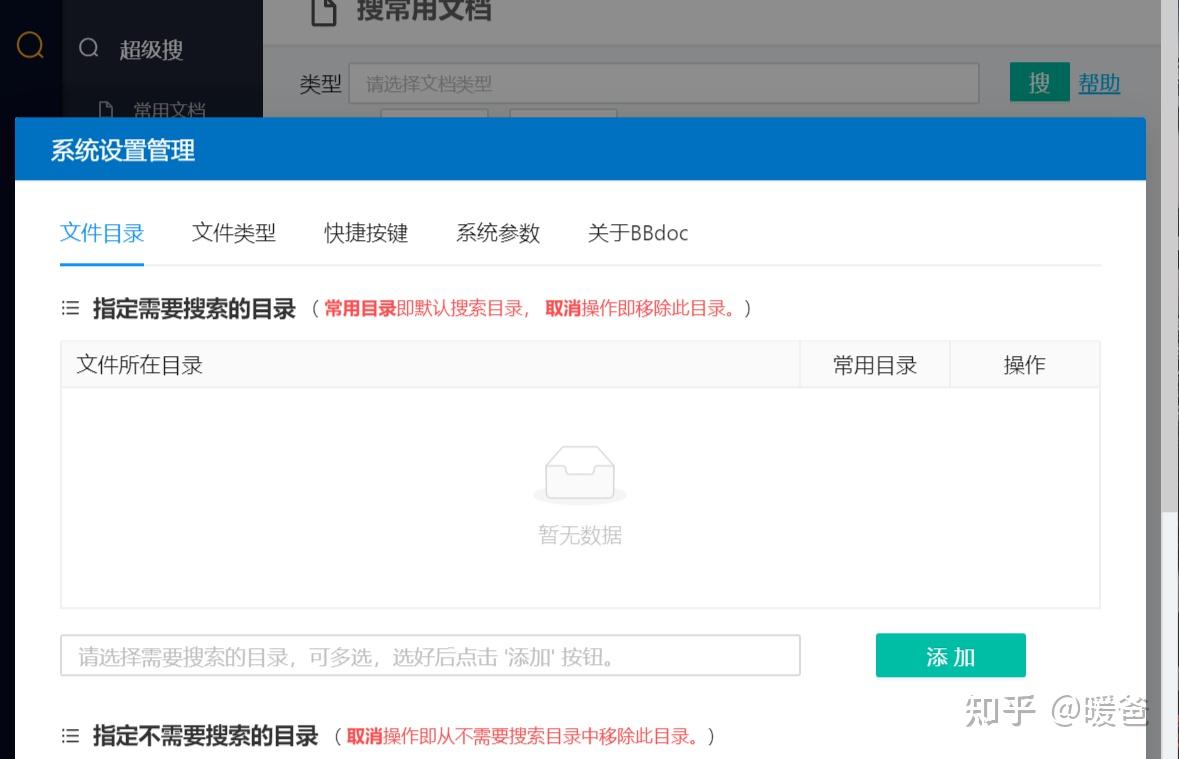This screenshot has height=759, width=1179.
Task: Switch to the 文件类型 tab
Action: [233, 233]
